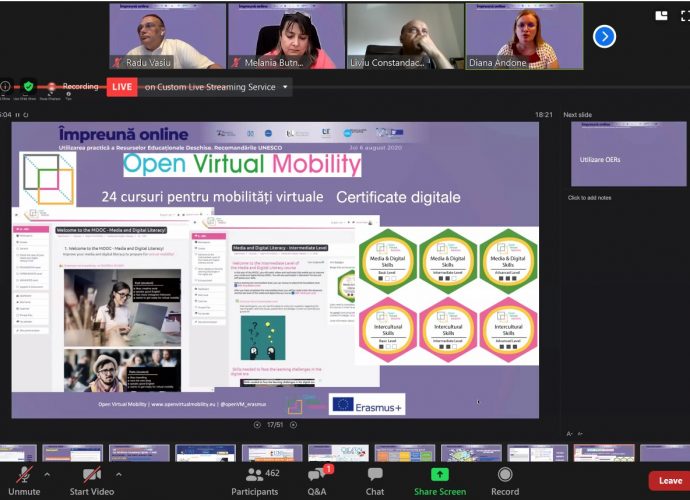Pause the presenter timer
690x500 pixels.
click(18, 115)
